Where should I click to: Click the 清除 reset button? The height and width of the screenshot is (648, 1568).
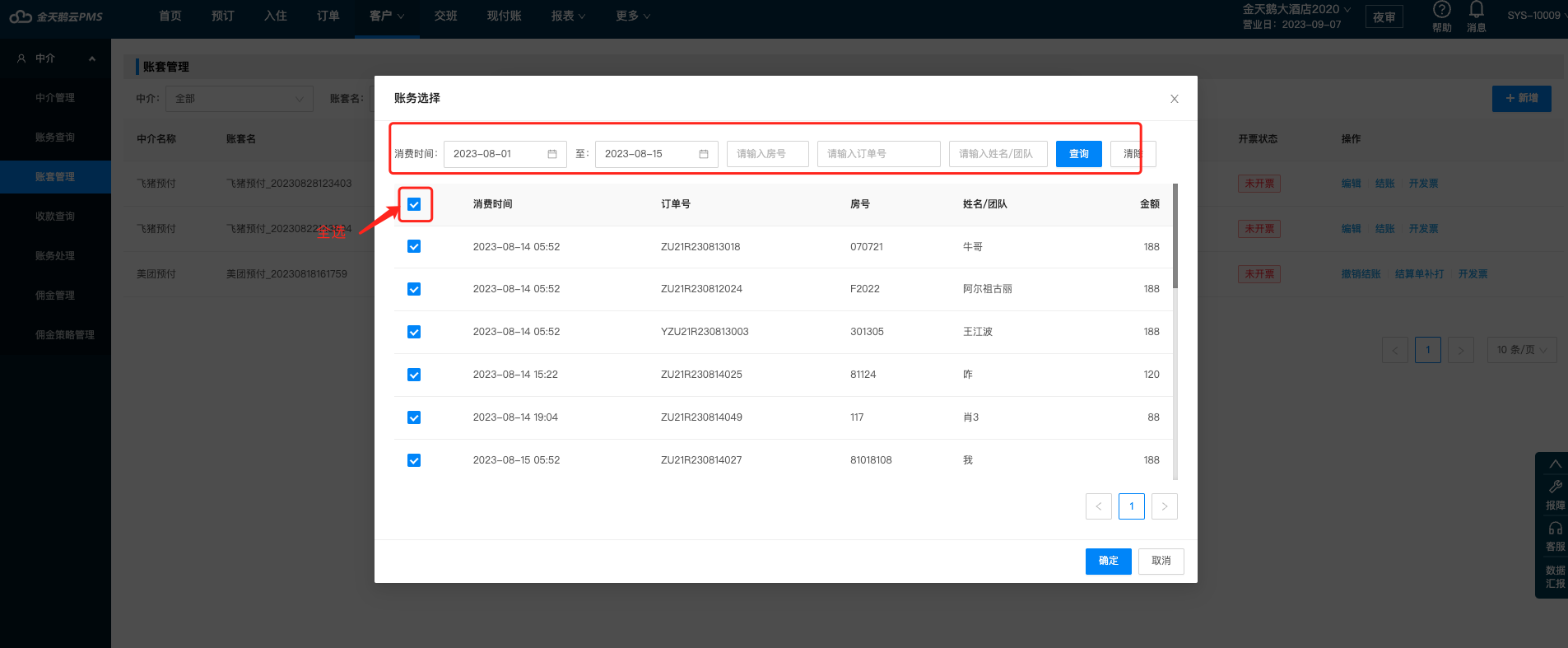[x=1133, y=154]
